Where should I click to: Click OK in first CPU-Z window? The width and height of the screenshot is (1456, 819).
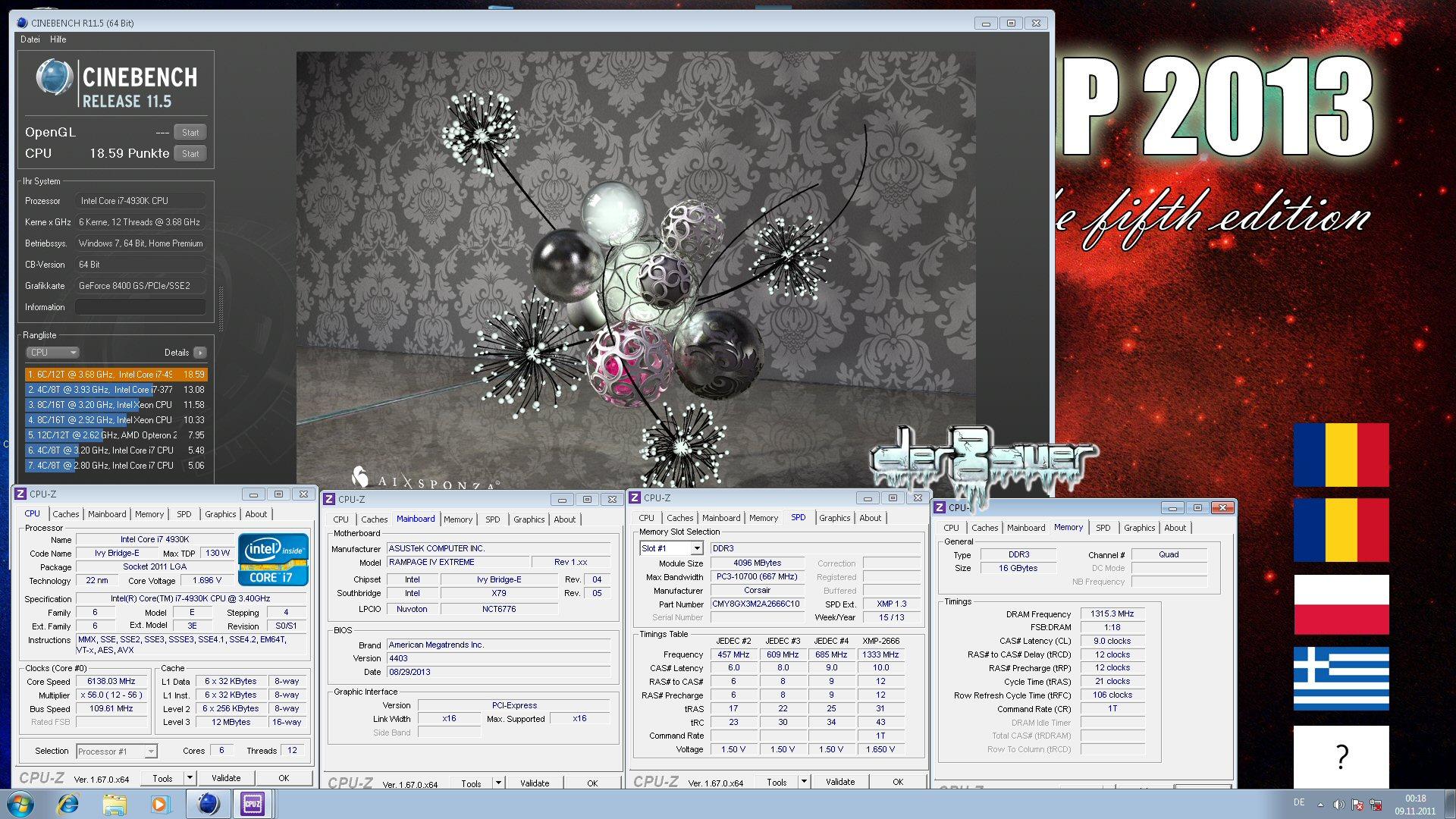pos(284,778)
